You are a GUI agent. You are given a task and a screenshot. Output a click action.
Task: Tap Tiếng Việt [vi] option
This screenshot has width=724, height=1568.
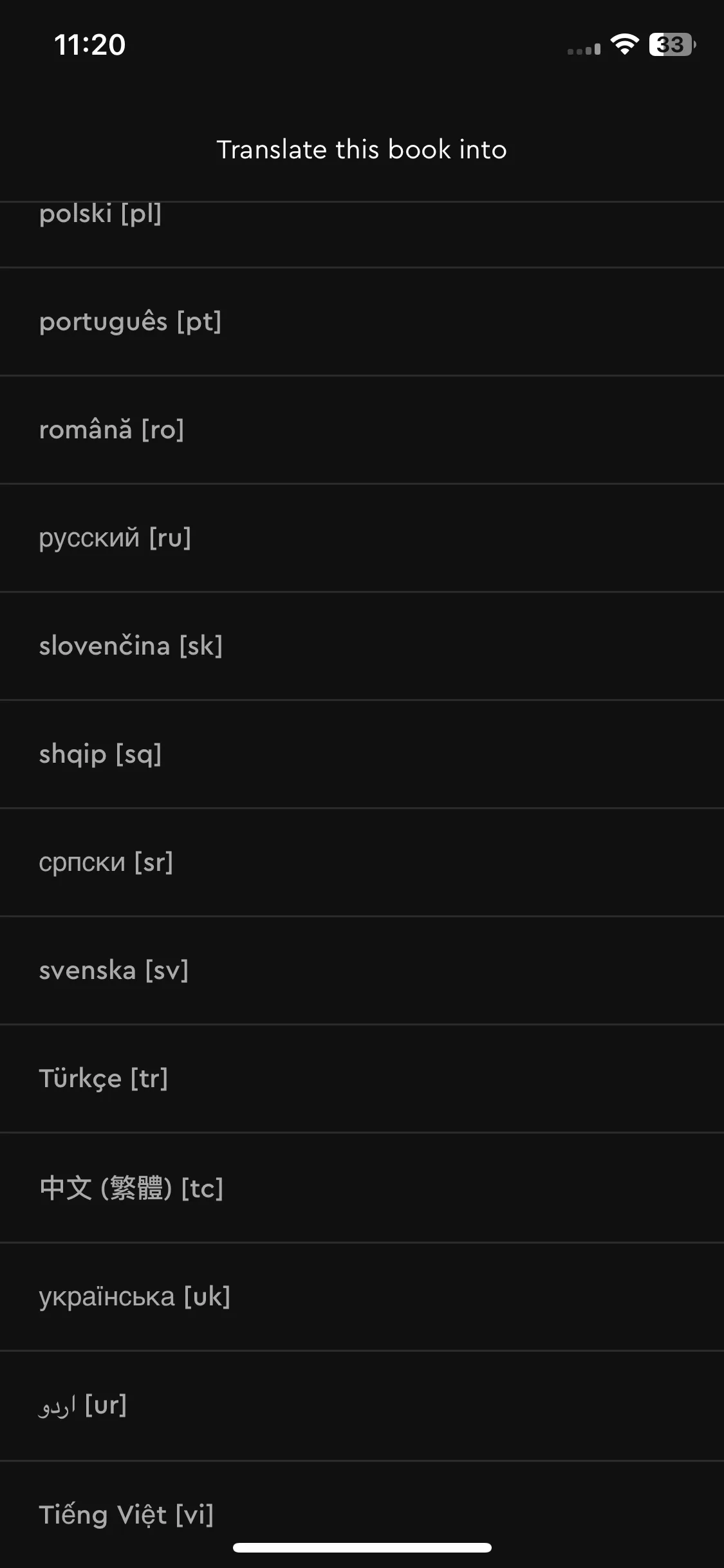(362, 1515)
